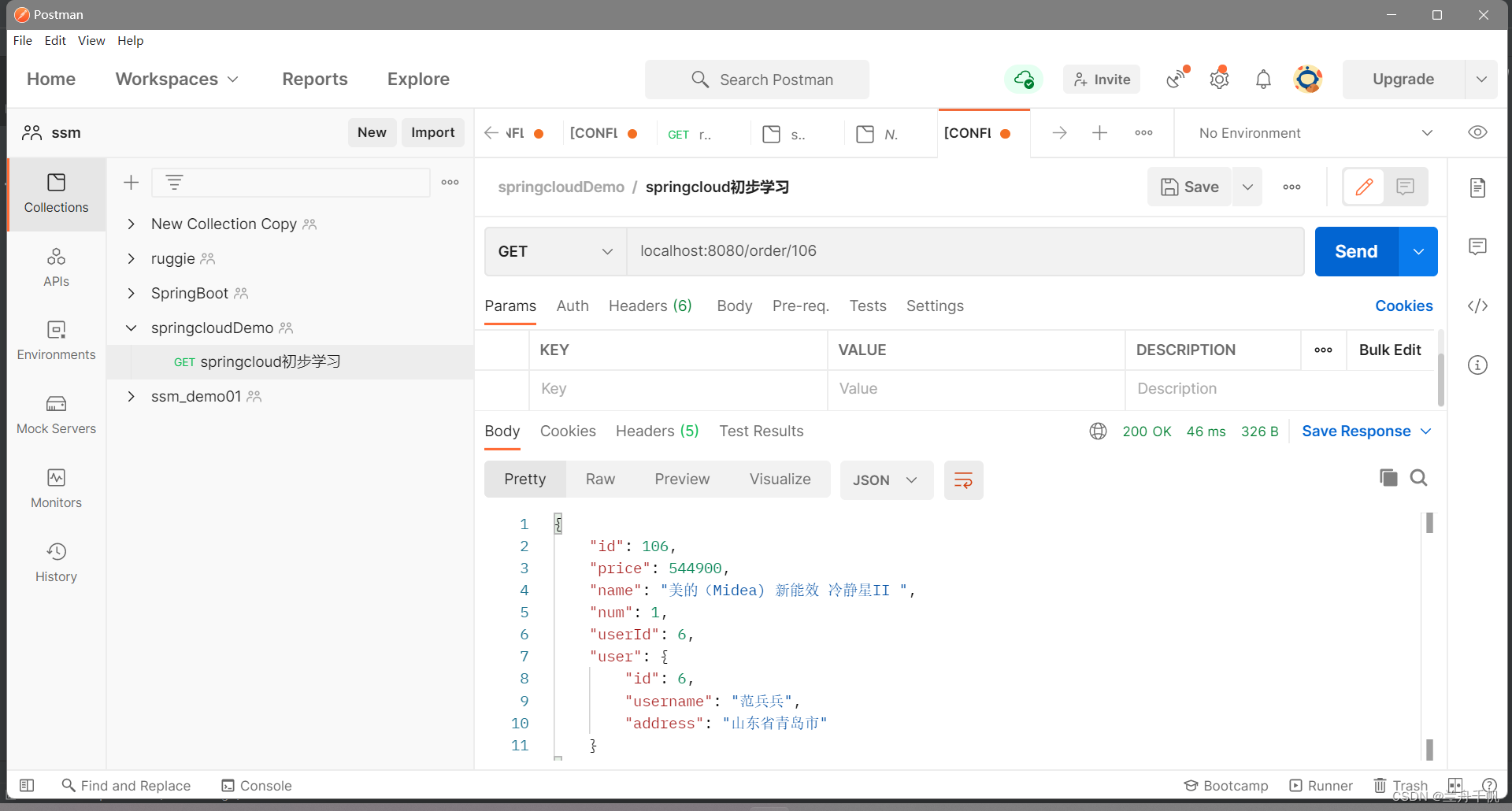Screen dimensions: 1512x811
Task: Open the No Environment selector
Action: click(x=1315, y=133)
